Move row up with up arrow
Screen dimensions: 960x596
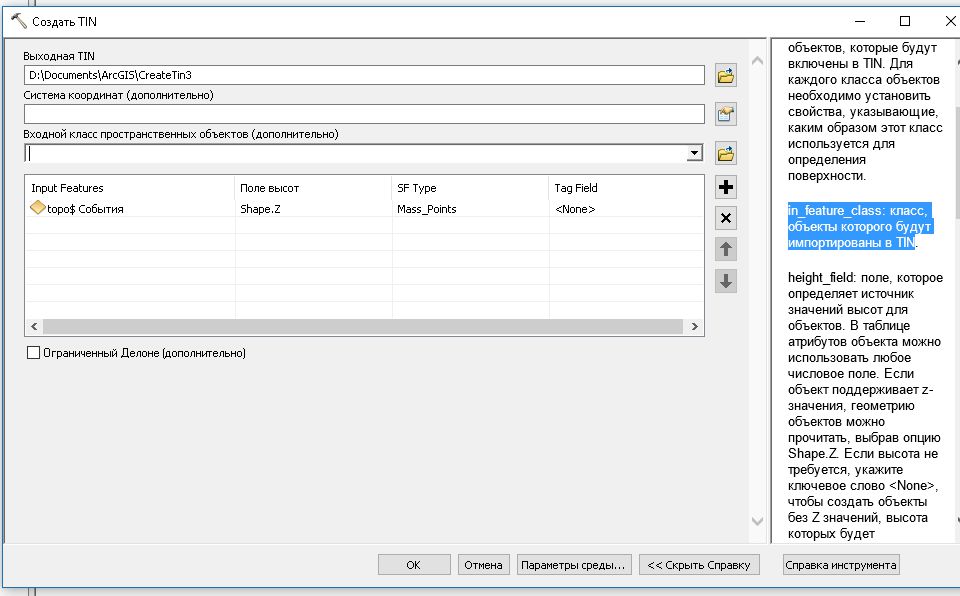pyautogui.click(x=727, y=250)
